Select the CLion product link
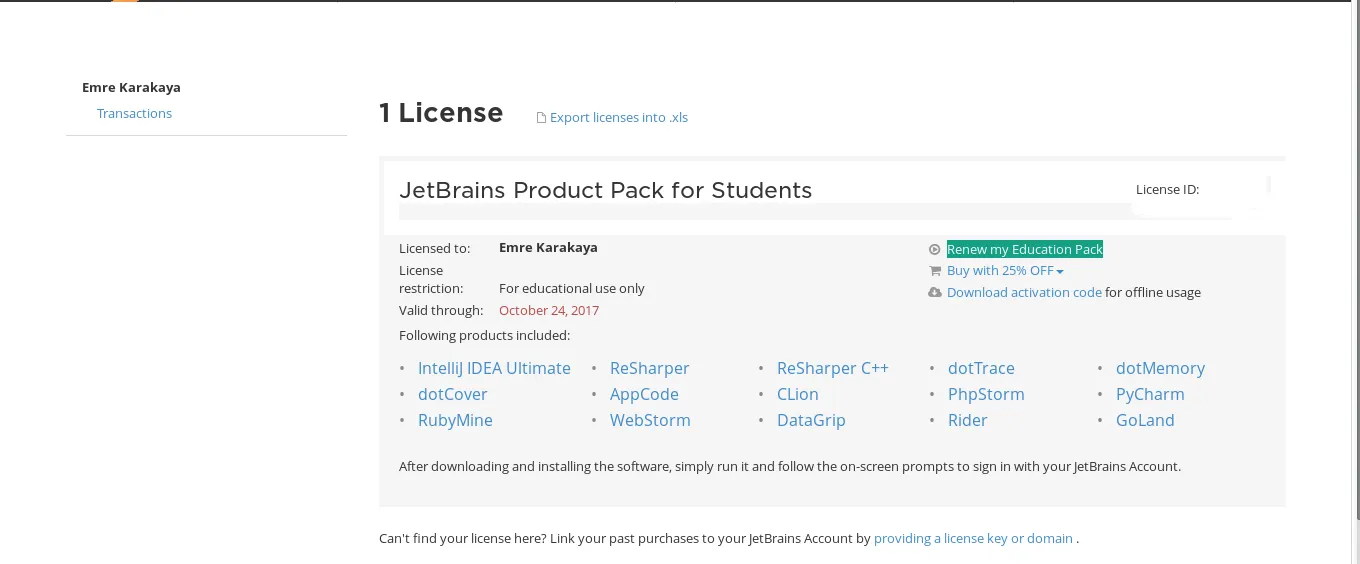1360x564 pixels. click(797, 395)
